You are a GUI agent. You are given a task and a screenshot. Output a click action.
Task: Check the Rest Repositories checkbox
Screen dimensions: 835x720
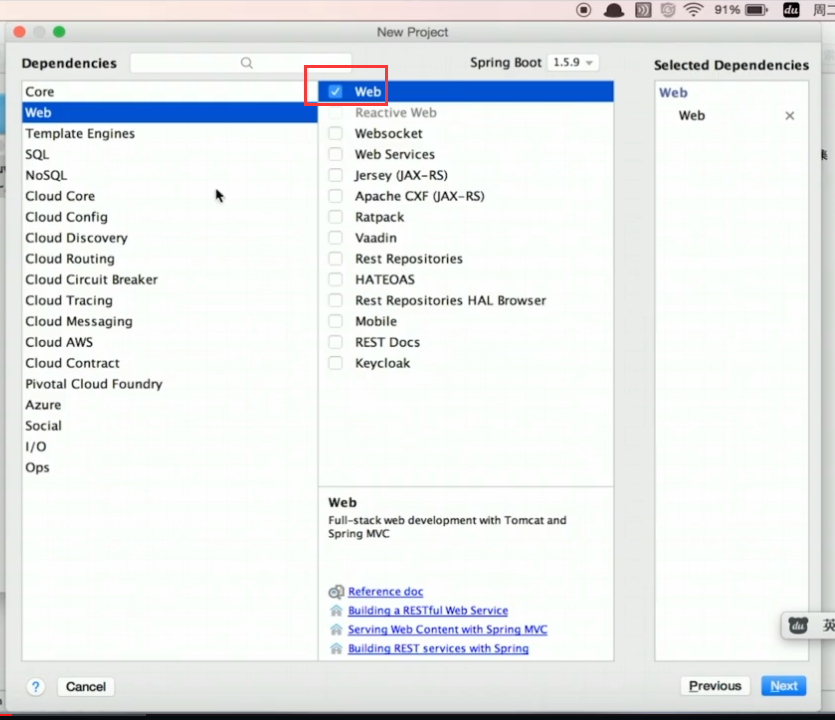(x=335, y=258)
